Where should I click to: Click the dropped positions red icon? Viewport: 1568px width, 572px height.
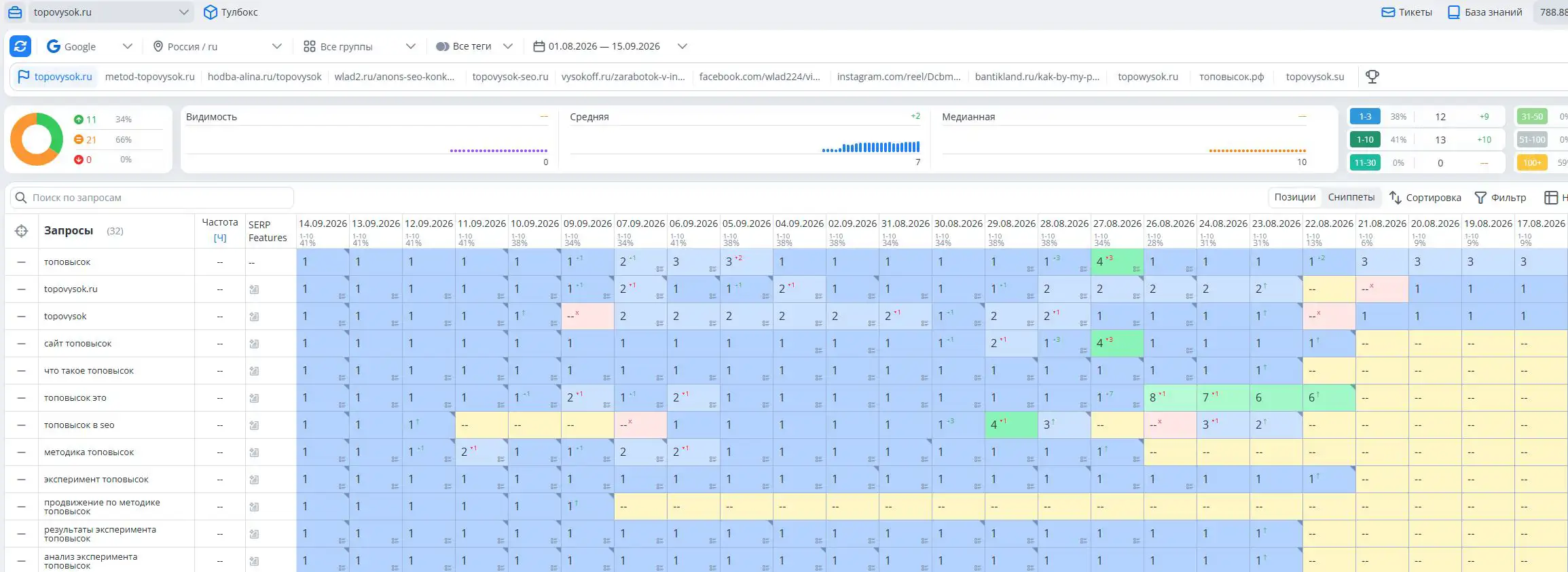click(x=79, y=160)
